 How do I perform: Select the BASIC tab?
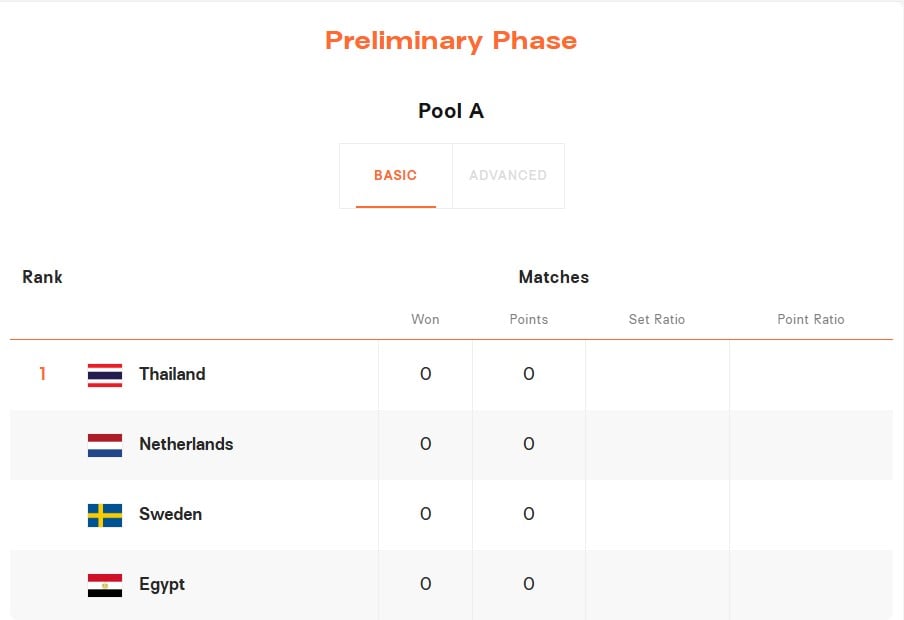396,175
